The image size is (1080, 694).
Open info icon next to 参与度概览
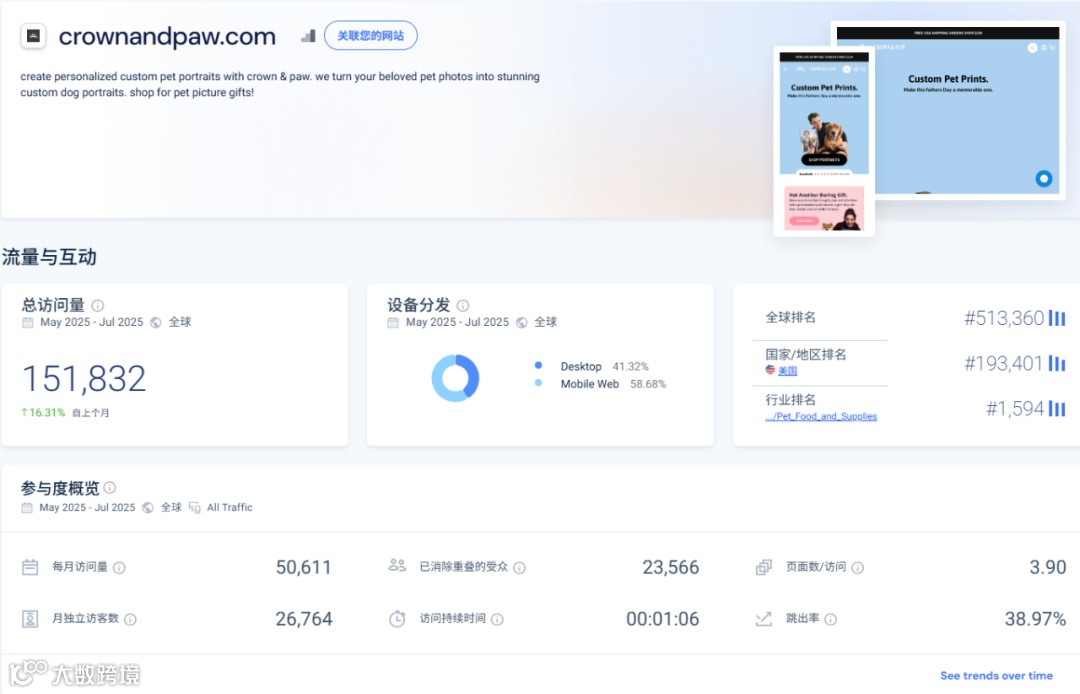tap(110, 487)
